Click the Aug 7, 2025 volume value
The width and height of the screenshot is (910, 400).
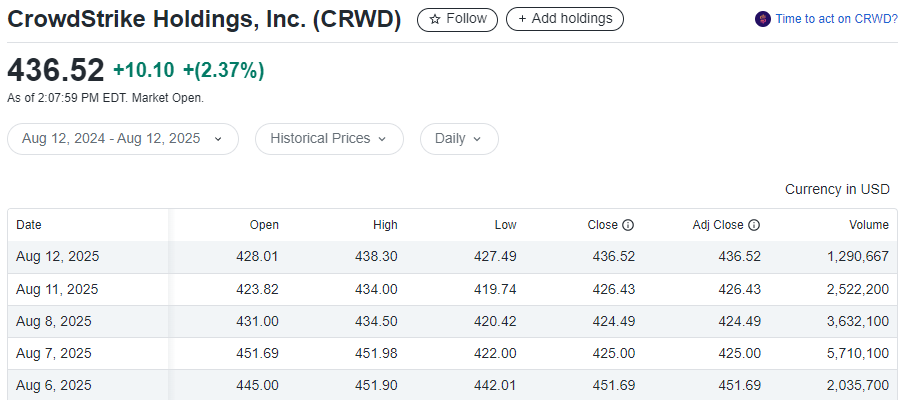[x=858, y=353]
